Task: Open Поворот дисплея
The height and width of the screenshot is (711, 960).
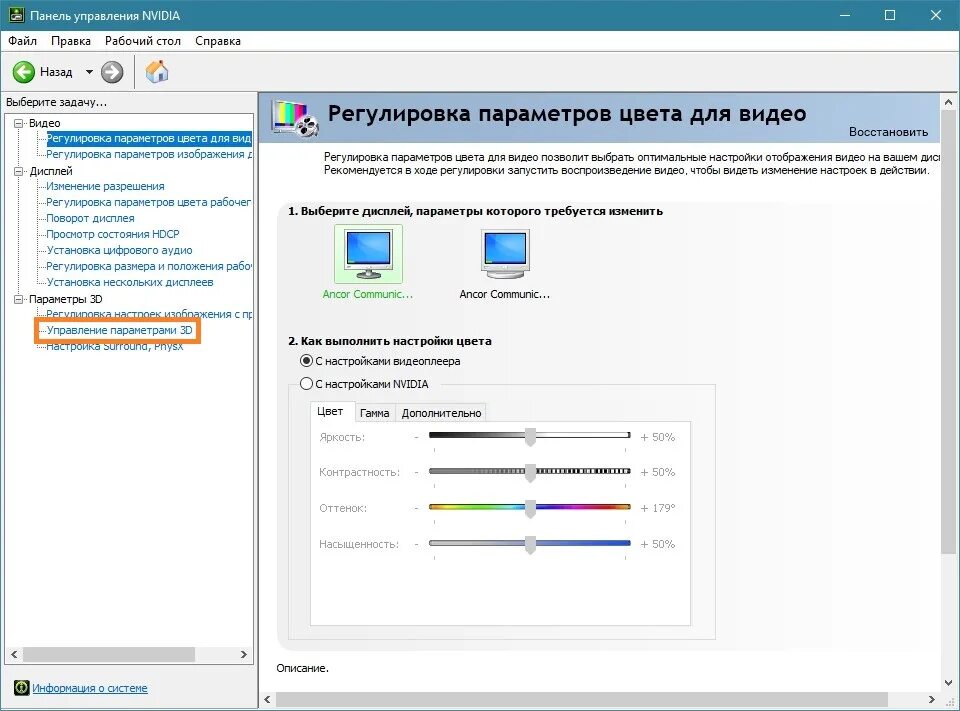Action: 90,218
